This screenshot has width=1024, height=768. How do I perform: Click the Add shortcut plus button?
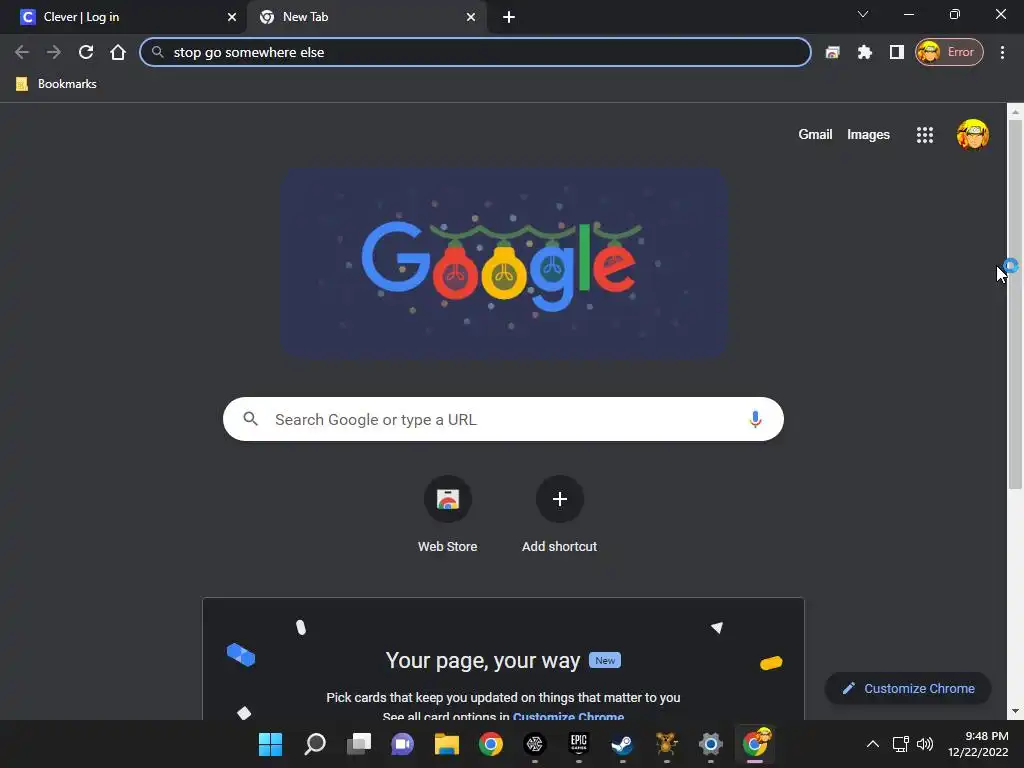pos(560,500)
